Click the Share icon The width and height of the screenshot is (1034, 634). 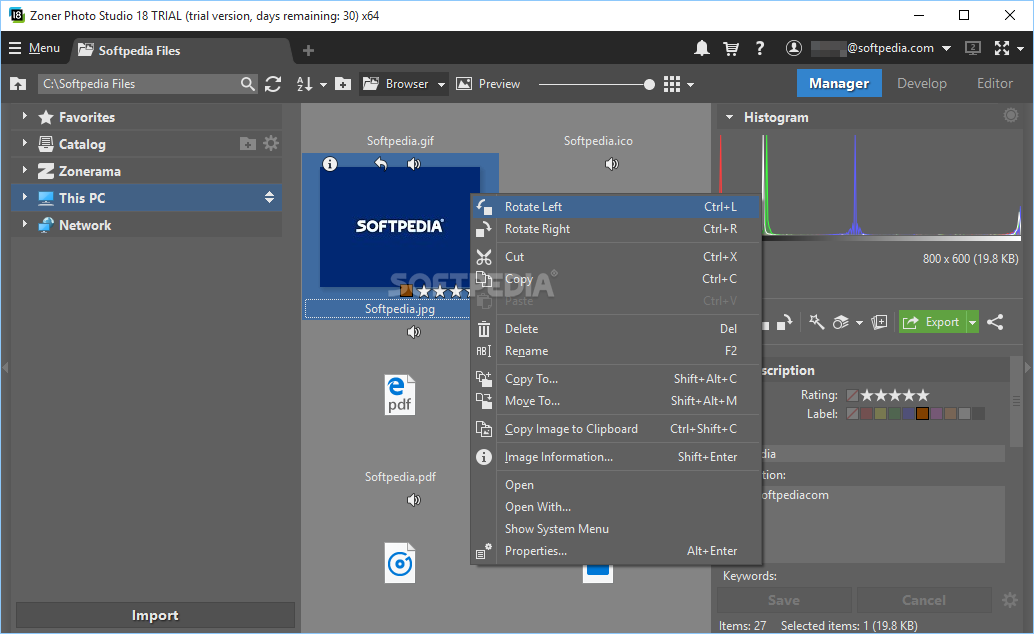[x=995, y=322]
